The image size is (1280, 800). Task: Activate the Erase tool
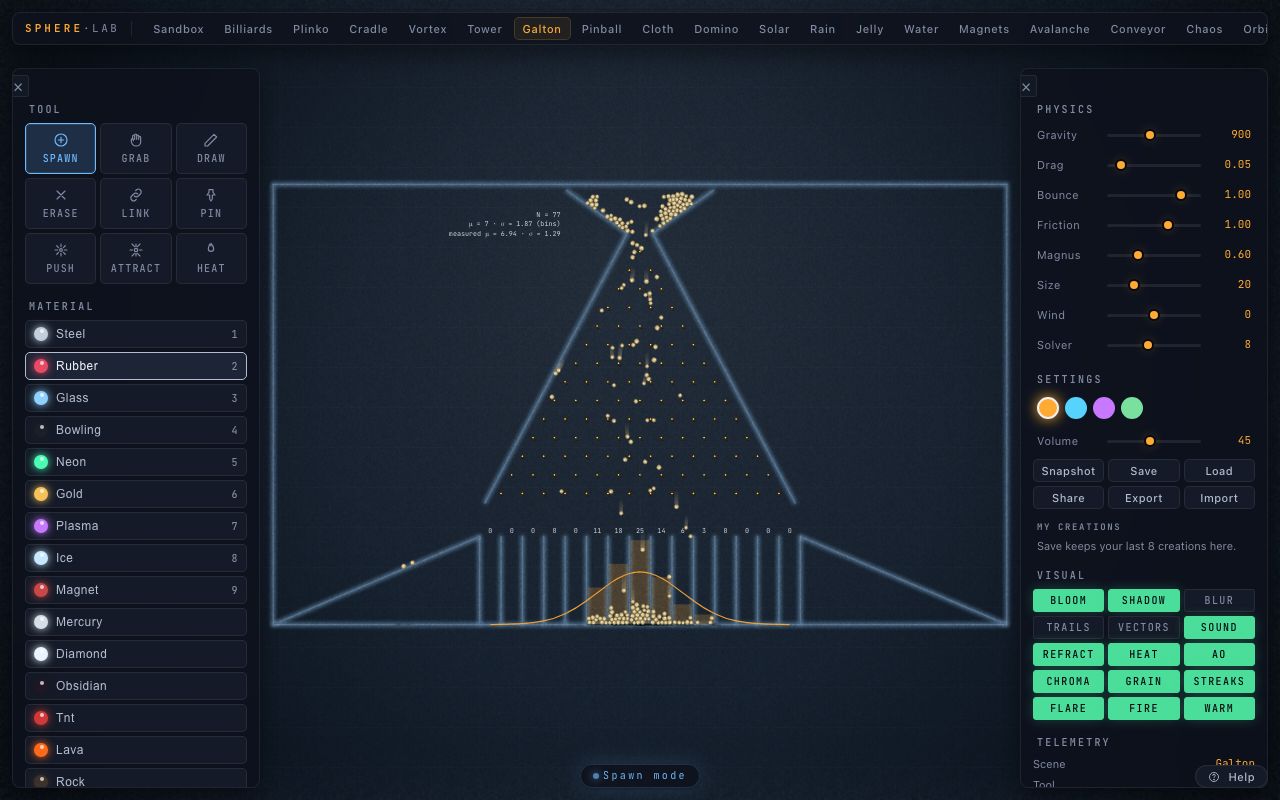point(60,203)
